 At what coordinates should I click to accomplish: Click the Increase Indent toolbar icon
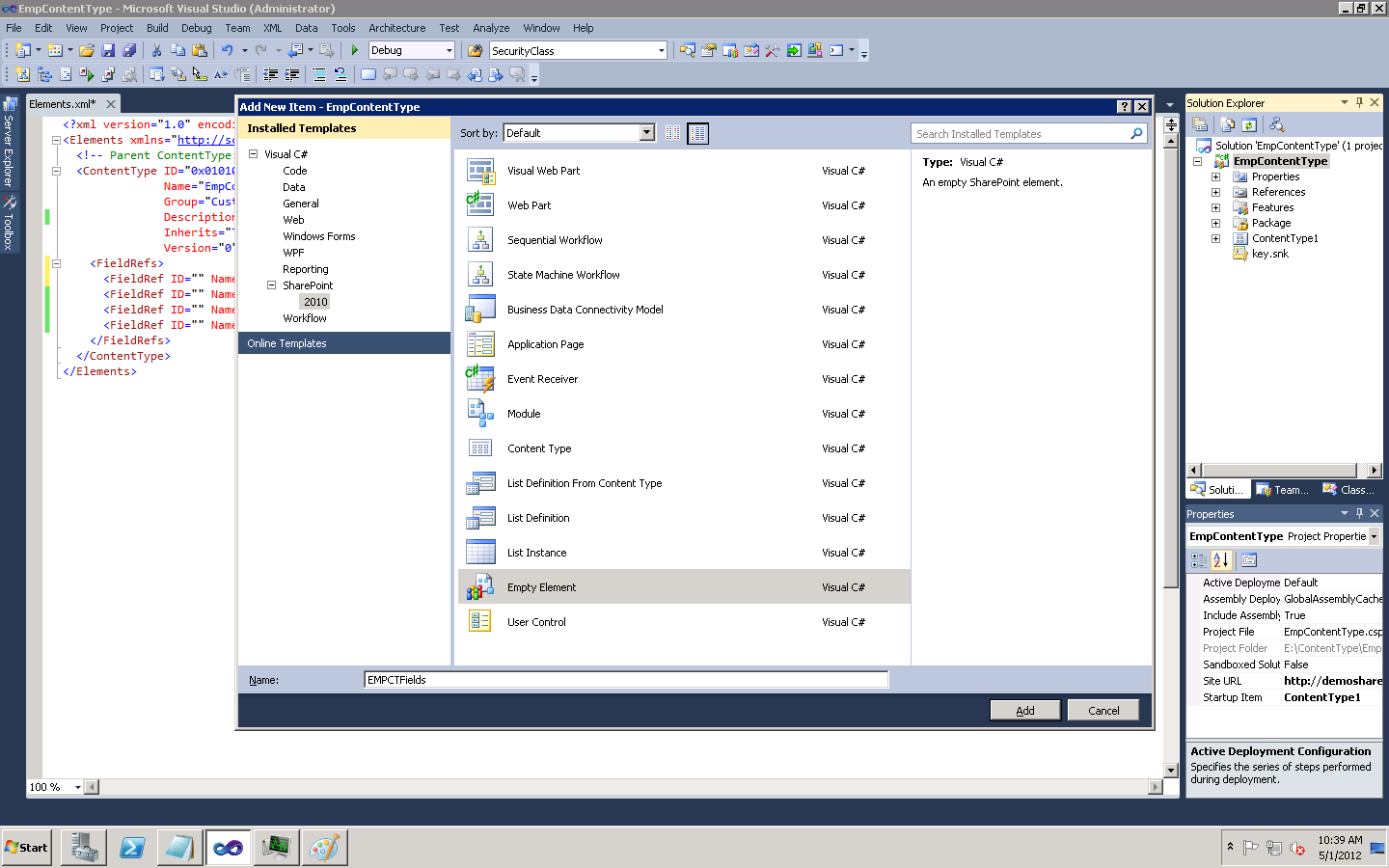291,74
